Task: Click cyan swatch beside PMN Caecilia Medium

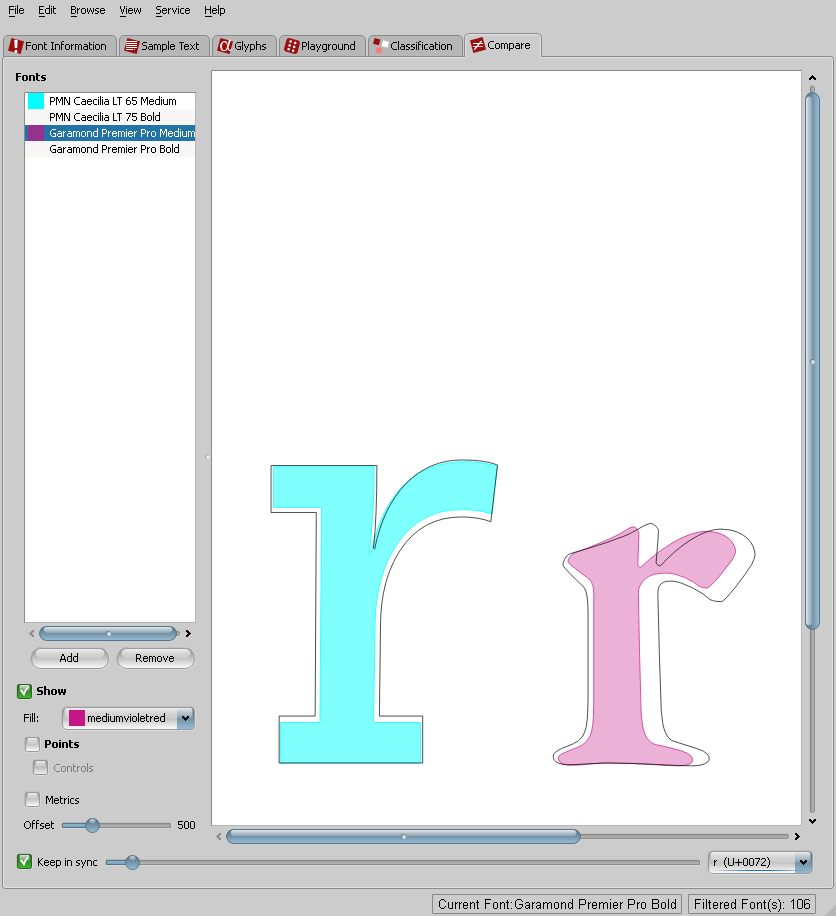Action: [36, 101]
